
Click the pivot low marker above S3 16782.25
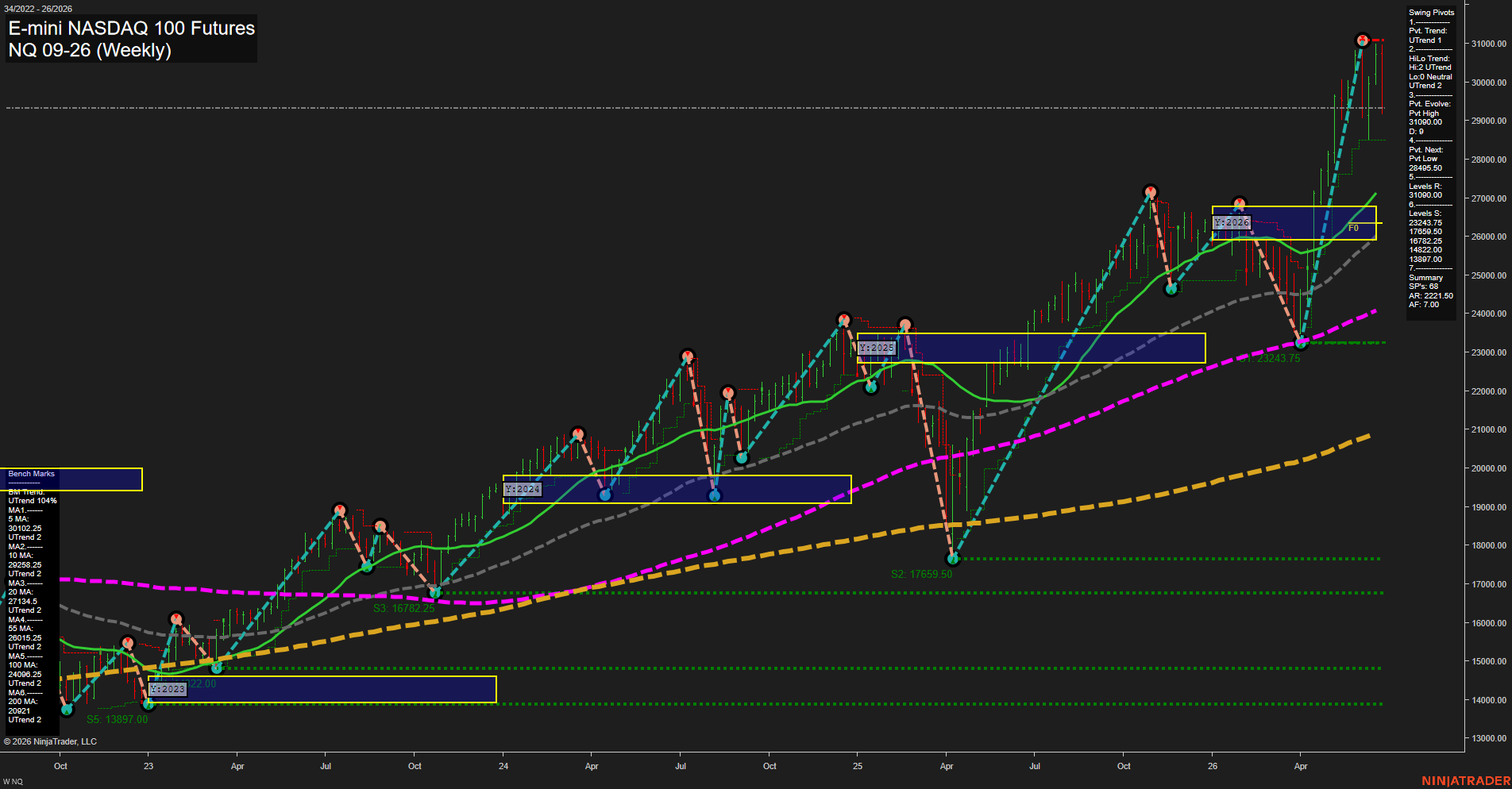(x=434, y=592)
